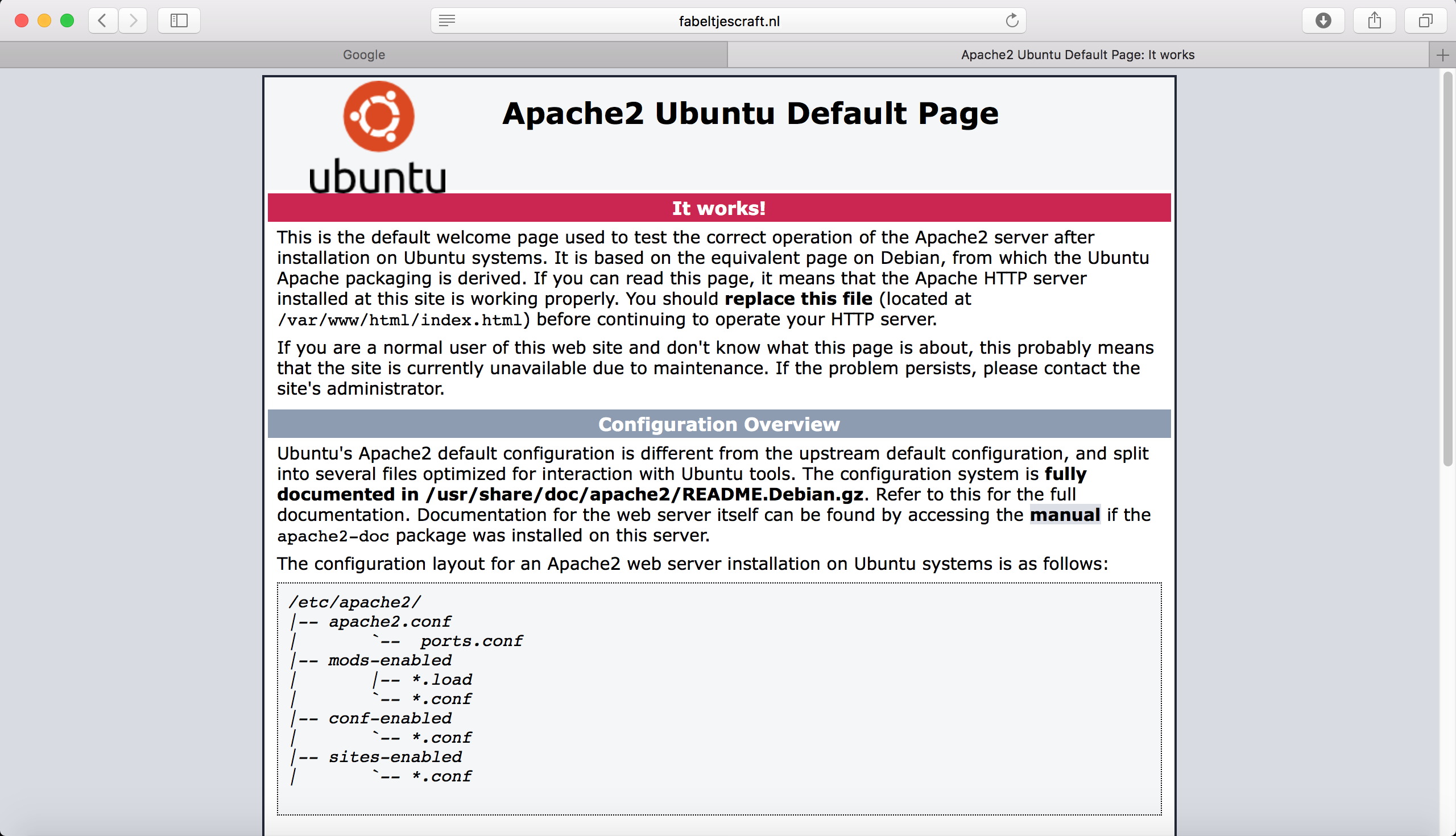The width and height of the screenshot is (1456, 836).
Task: Click the red It works! banner
Action: tap(719, 208)
